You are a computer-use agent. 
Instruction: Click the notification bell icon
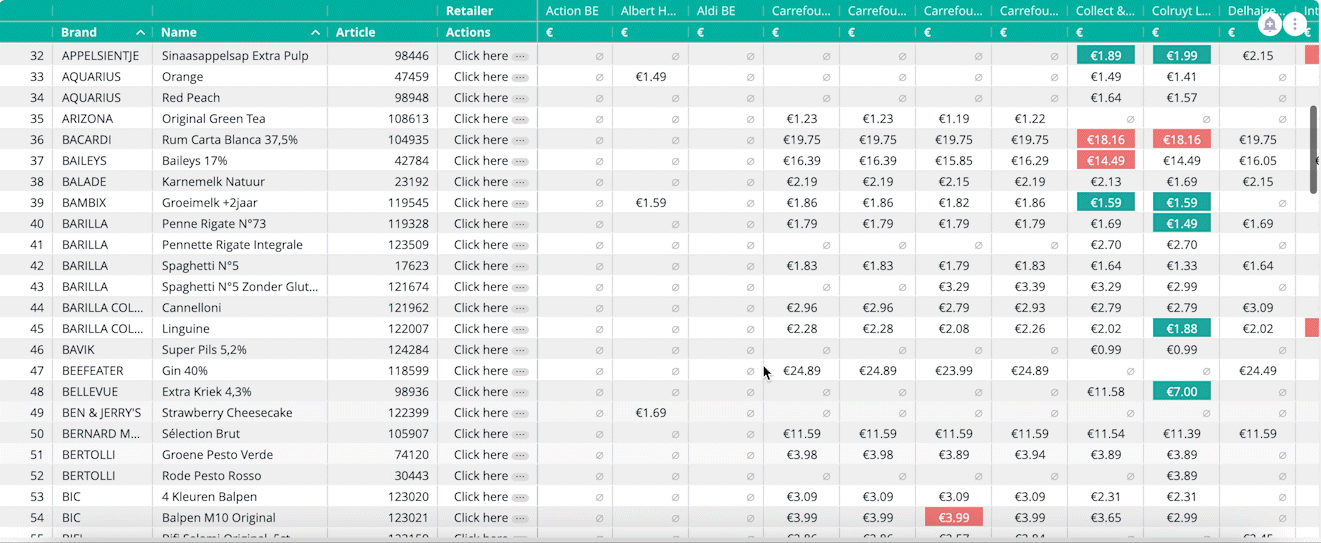tap(1270, 24)
